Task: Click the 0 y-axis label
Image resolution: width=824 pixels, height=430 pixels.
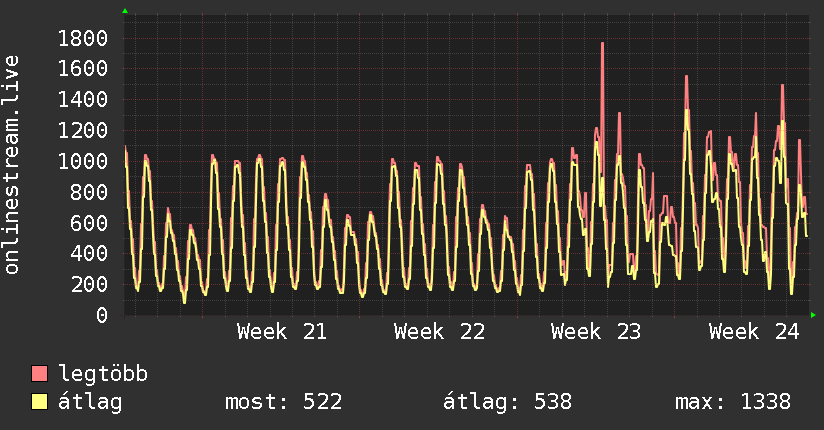Action: (102, 315)
